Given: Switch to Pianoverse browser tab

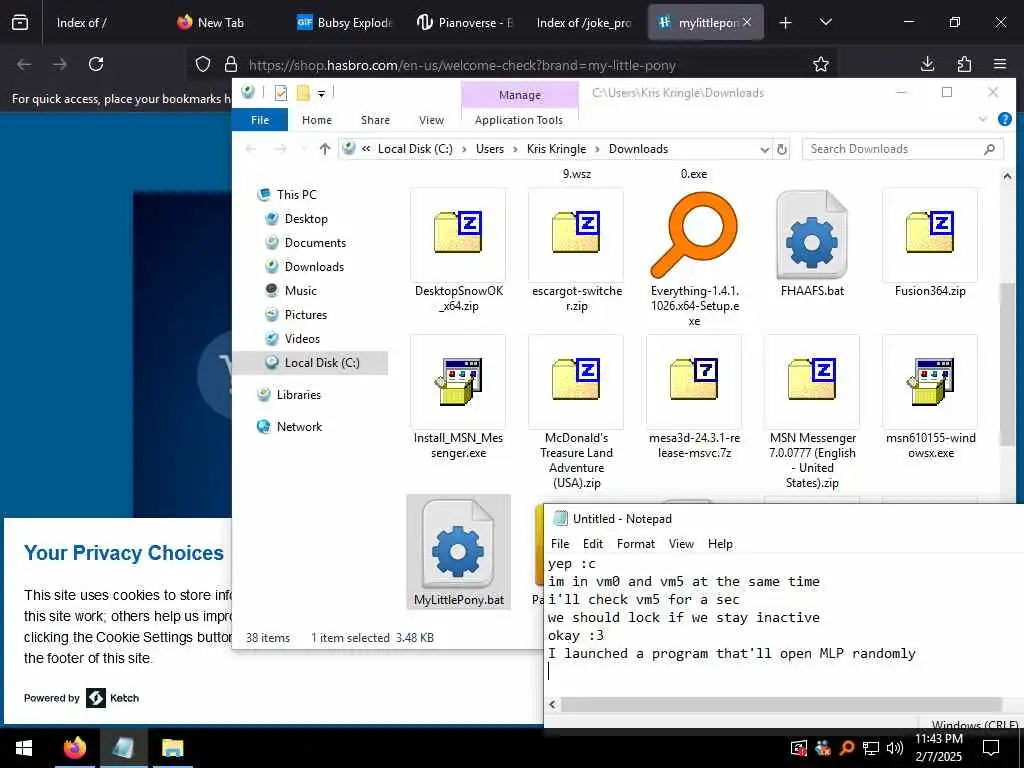Looking at the screenshot, I should point(464,23).
